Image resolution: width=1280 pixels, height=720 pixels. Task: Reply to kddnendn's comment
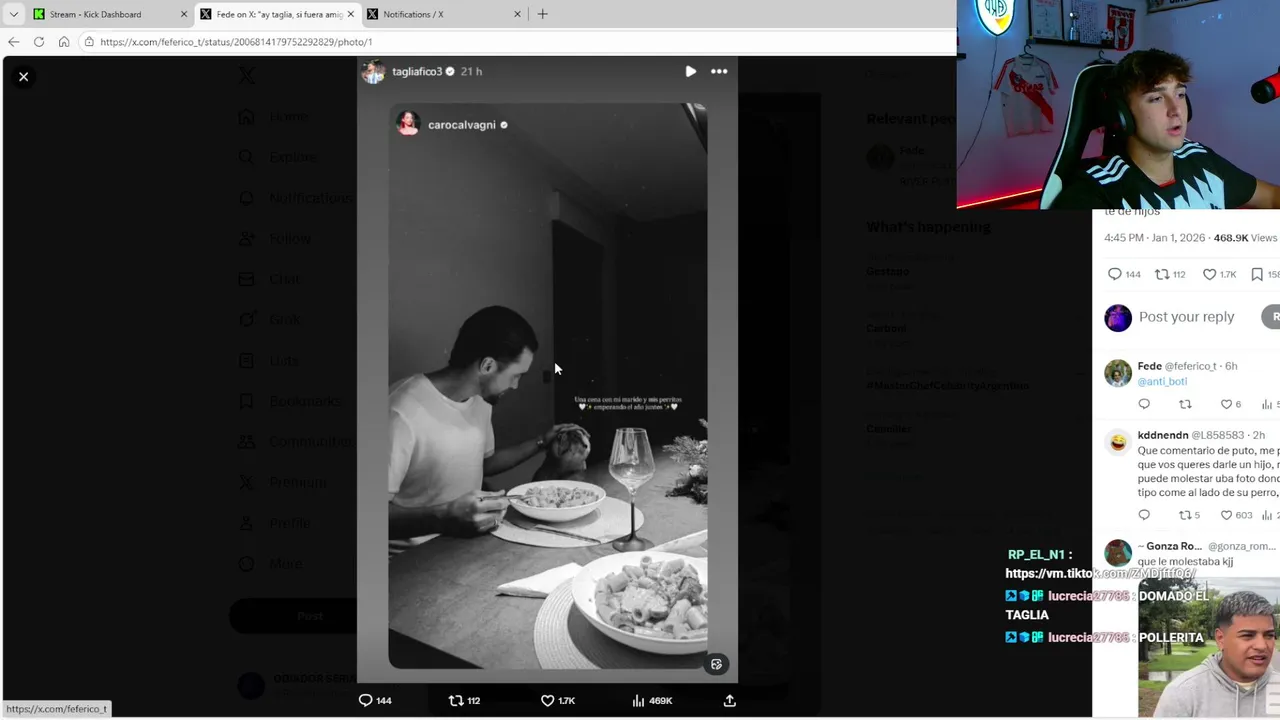tap(1144, 515)
